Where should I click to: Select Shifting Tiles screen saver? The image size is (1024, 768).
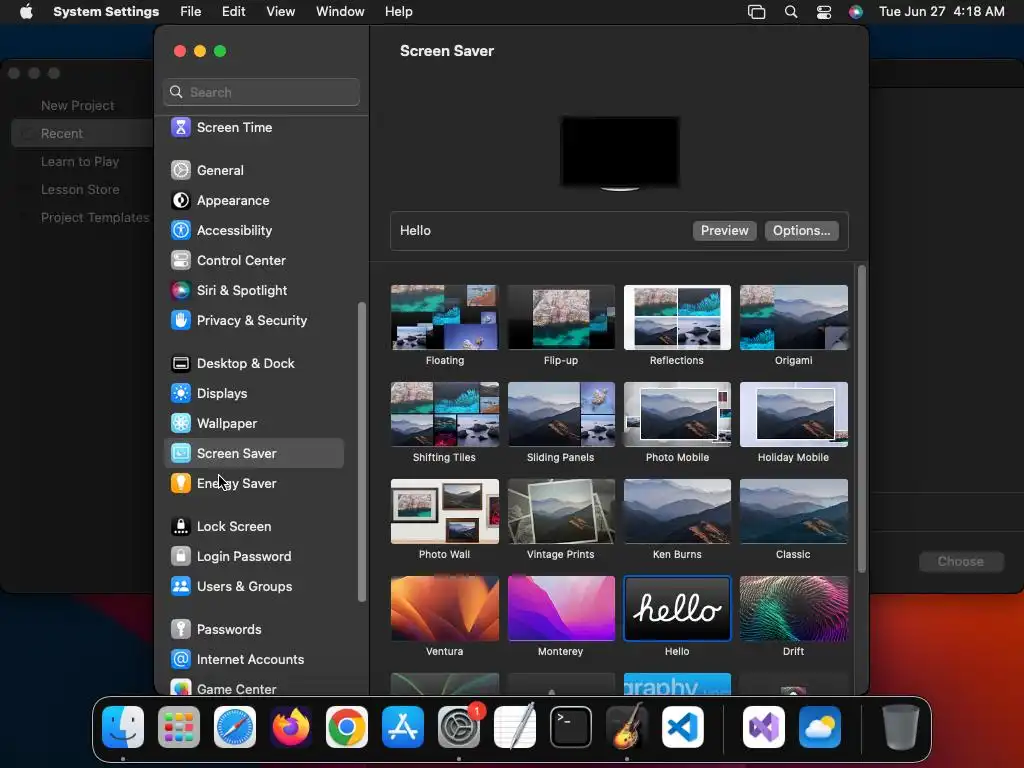tap(445, 415)
